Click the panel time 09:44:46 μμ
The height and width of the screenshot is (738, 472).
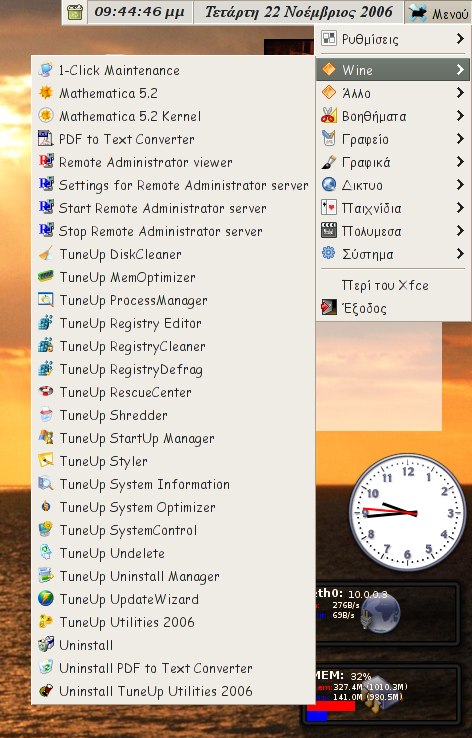[x=139, y=12]
